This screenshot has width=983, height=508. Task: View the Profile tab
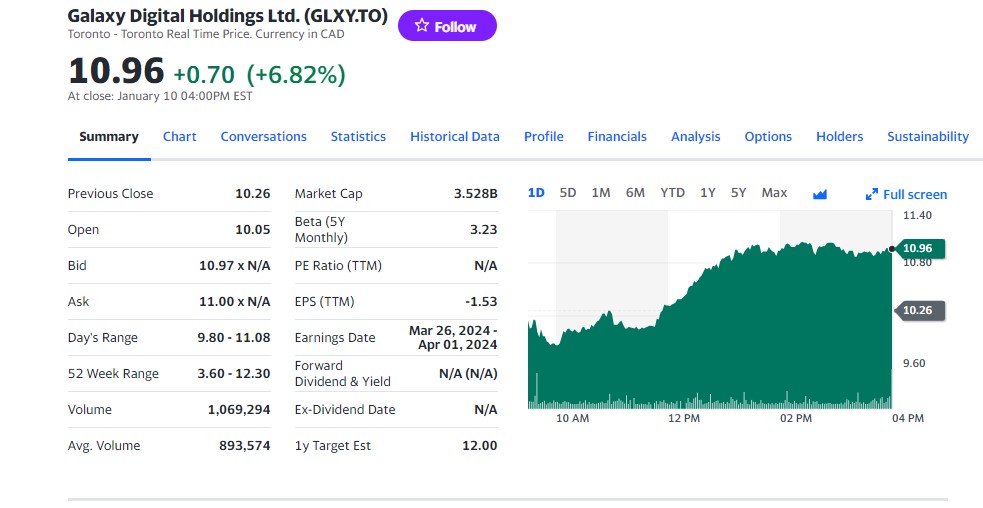click(544, 137)
